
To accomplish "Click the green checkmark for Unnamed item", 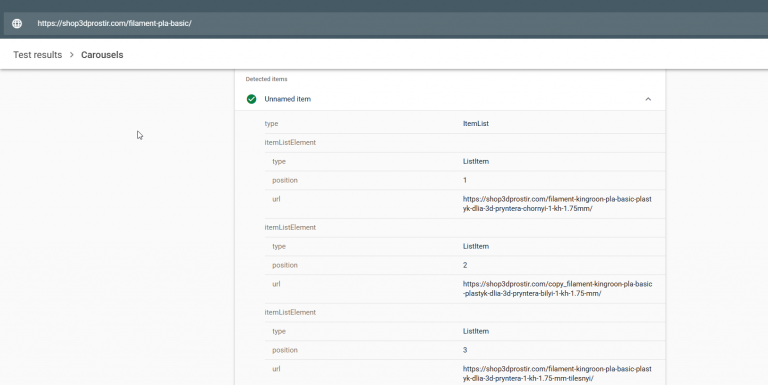I will [251, 99].
